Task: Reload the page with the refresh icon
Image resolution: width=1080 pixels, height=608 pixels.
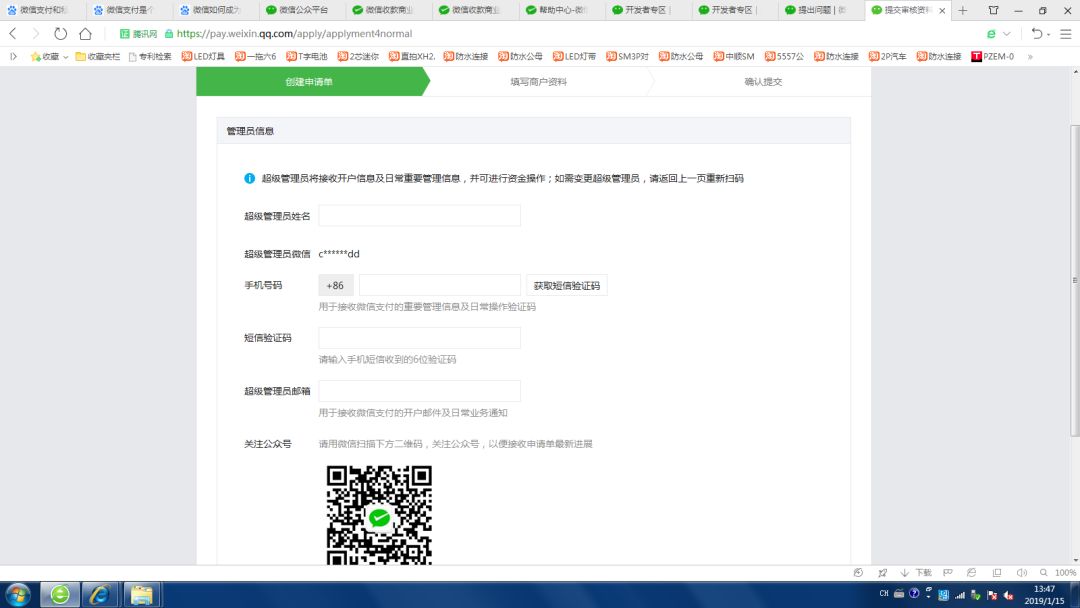Action: click(x=61, y=33)
